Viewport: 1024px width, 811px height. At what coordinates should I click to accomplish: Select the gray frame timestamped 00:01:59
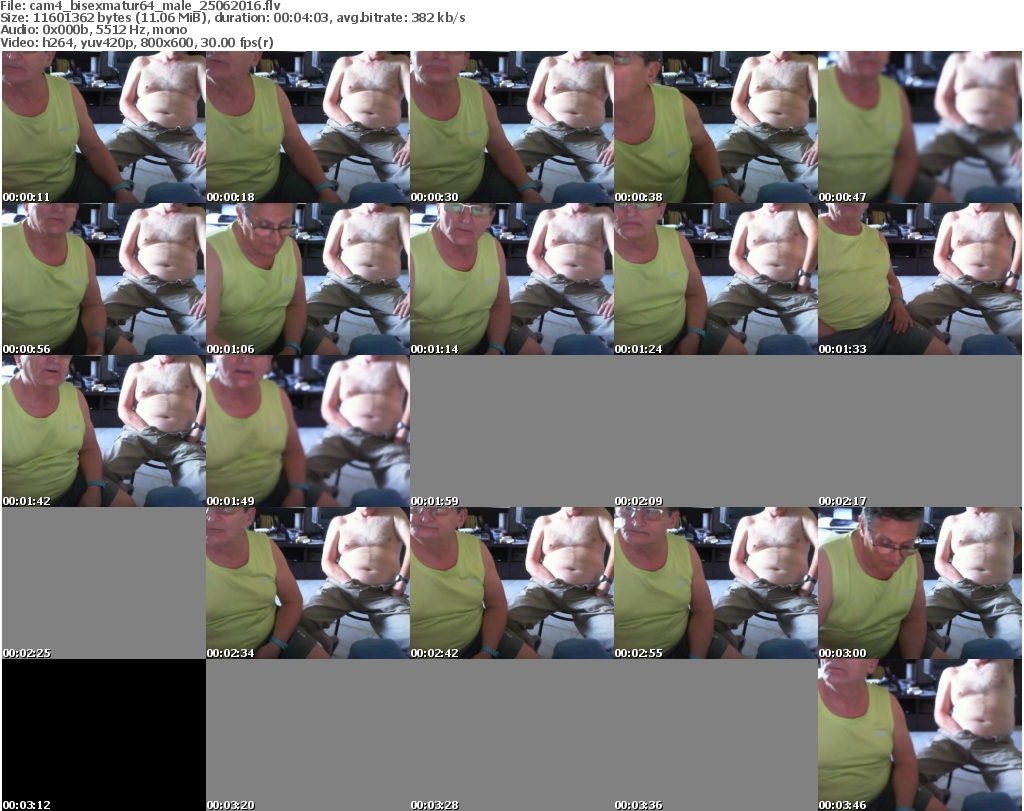[512, 431]
